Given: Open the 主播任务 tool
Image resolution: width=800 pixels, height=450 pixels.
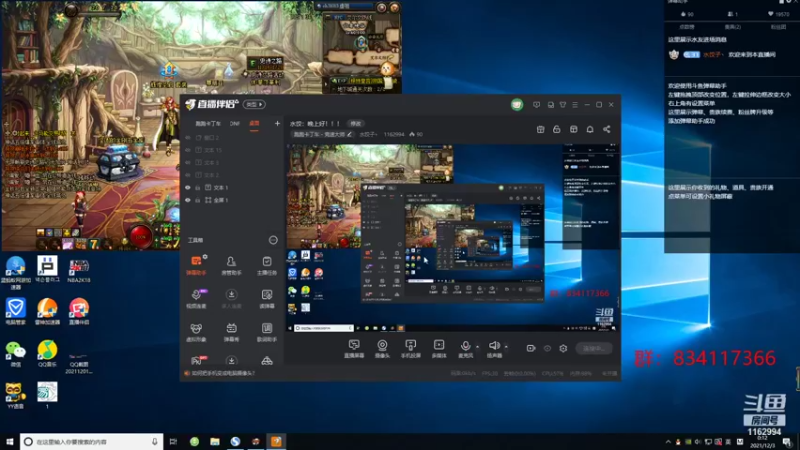Looking at the screenshot, I should (267, 266).
